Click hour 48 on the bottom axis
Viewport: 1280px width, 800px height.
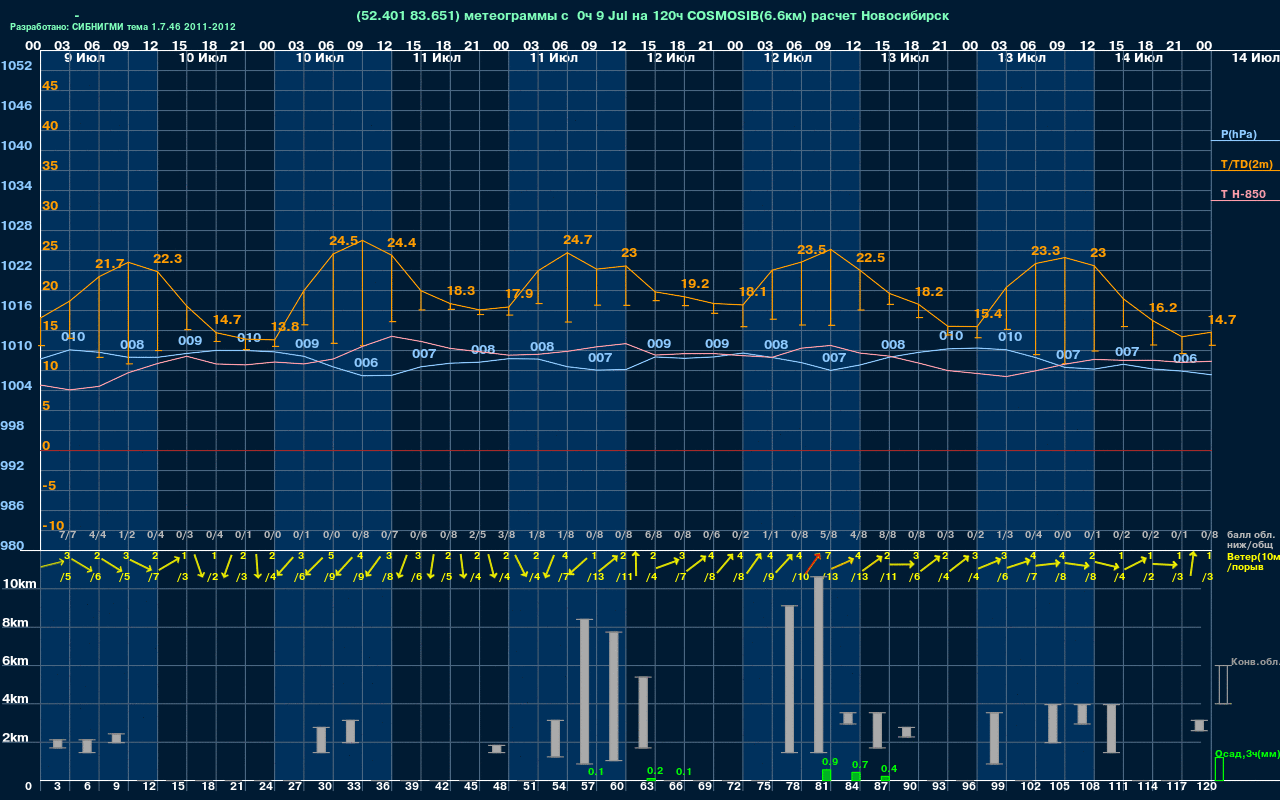click(500, 787)
